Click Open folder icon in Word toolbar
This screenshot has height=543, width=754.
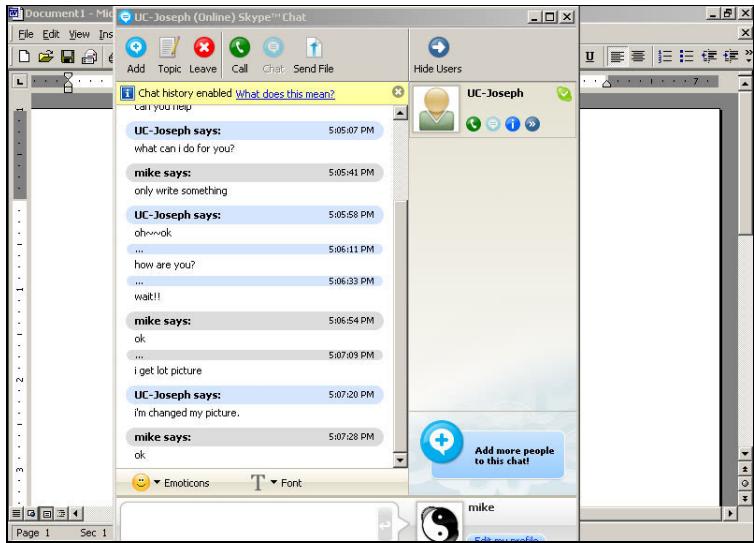pos(46,57)
